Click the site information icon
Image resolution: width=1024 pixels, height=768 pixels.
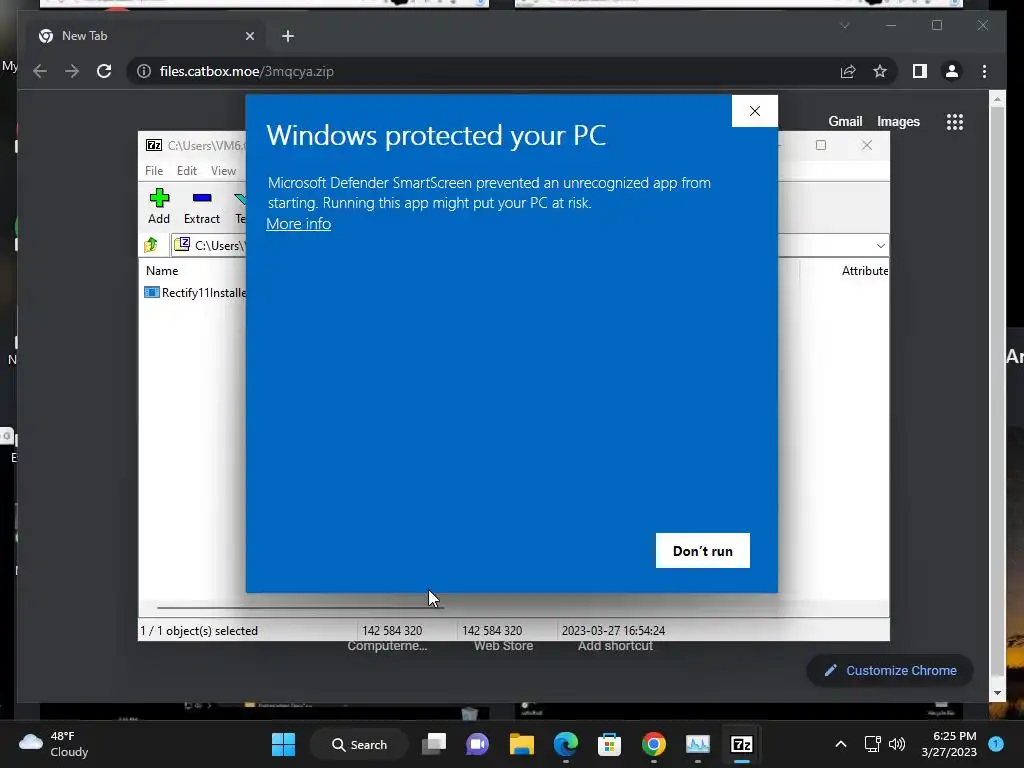(144, 71)
